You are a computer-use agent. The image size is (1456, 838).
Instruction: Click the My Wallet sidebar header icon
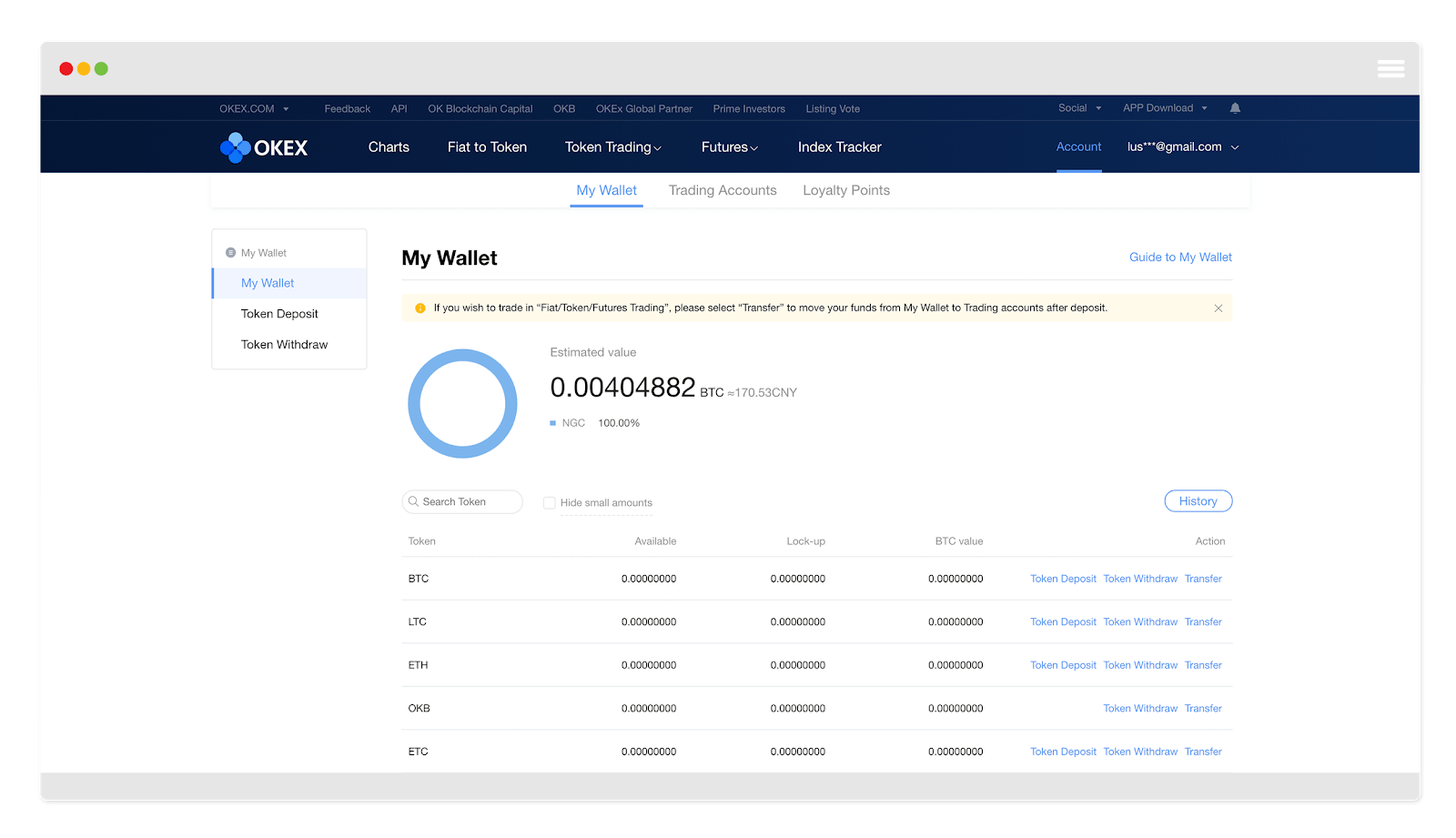pos(230,253)
